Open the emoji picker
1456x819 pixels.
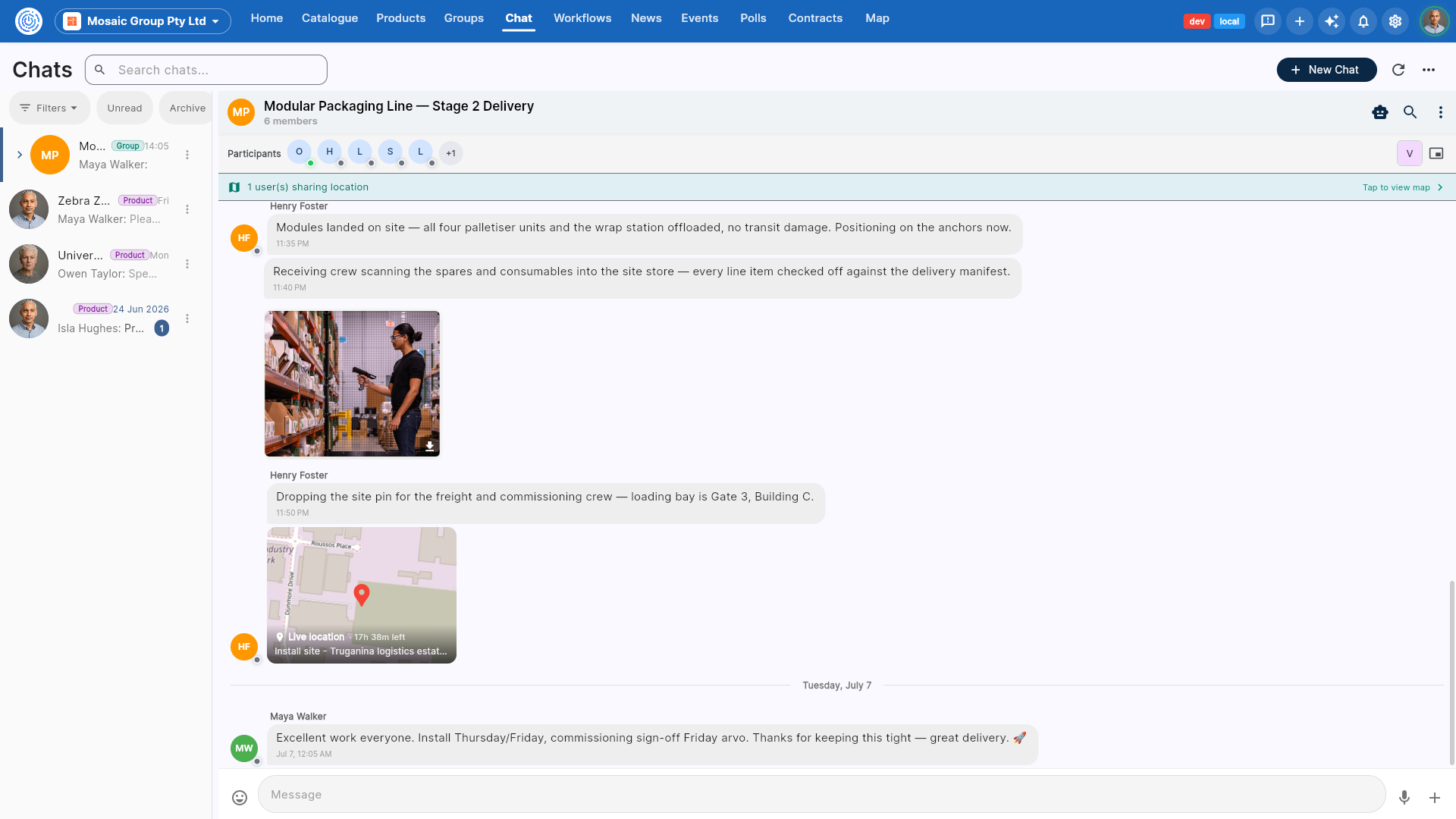(x=240, y=797)
